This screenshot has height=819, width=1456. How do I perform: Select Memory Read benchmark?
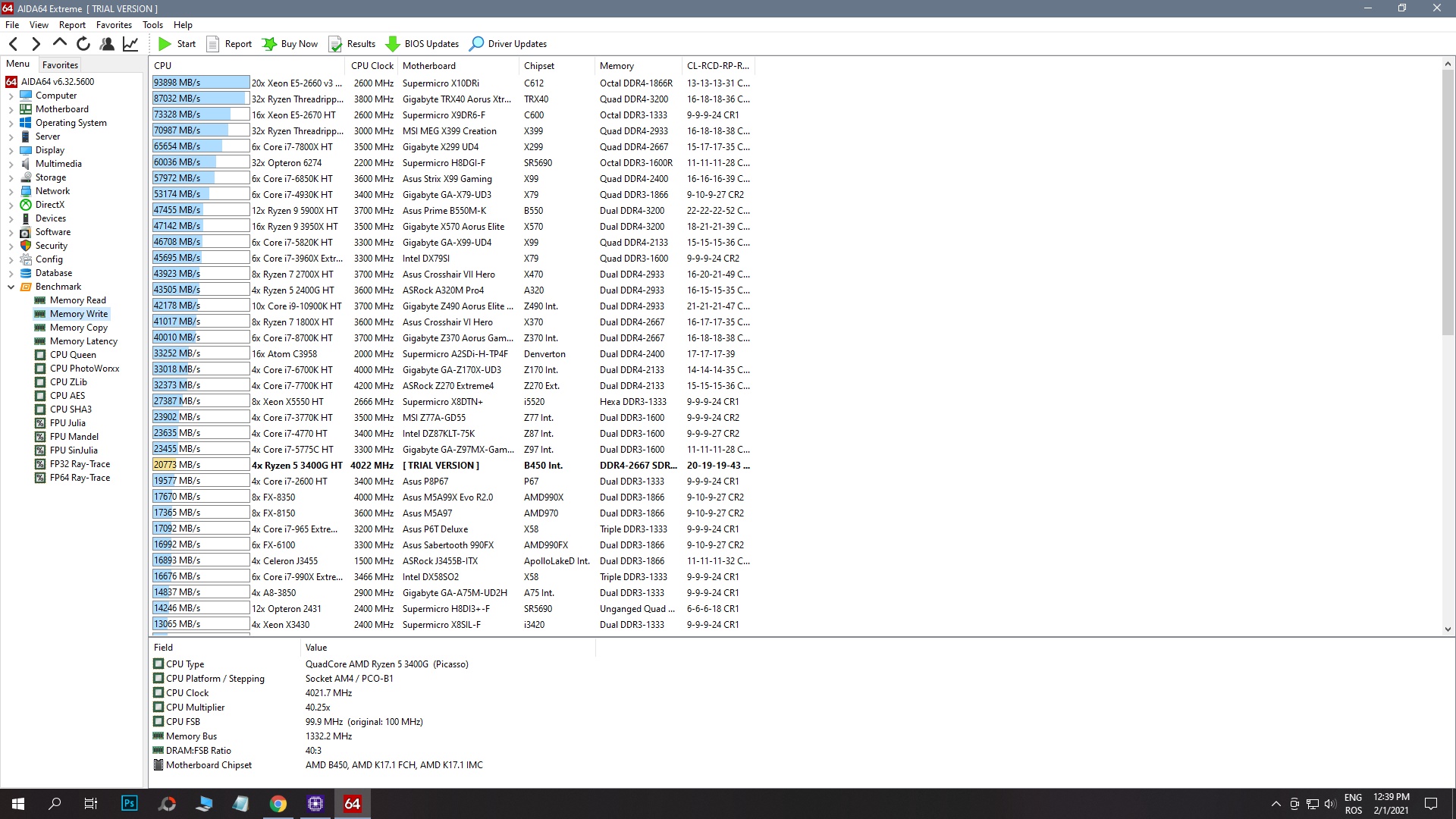[x=77, y=300]
